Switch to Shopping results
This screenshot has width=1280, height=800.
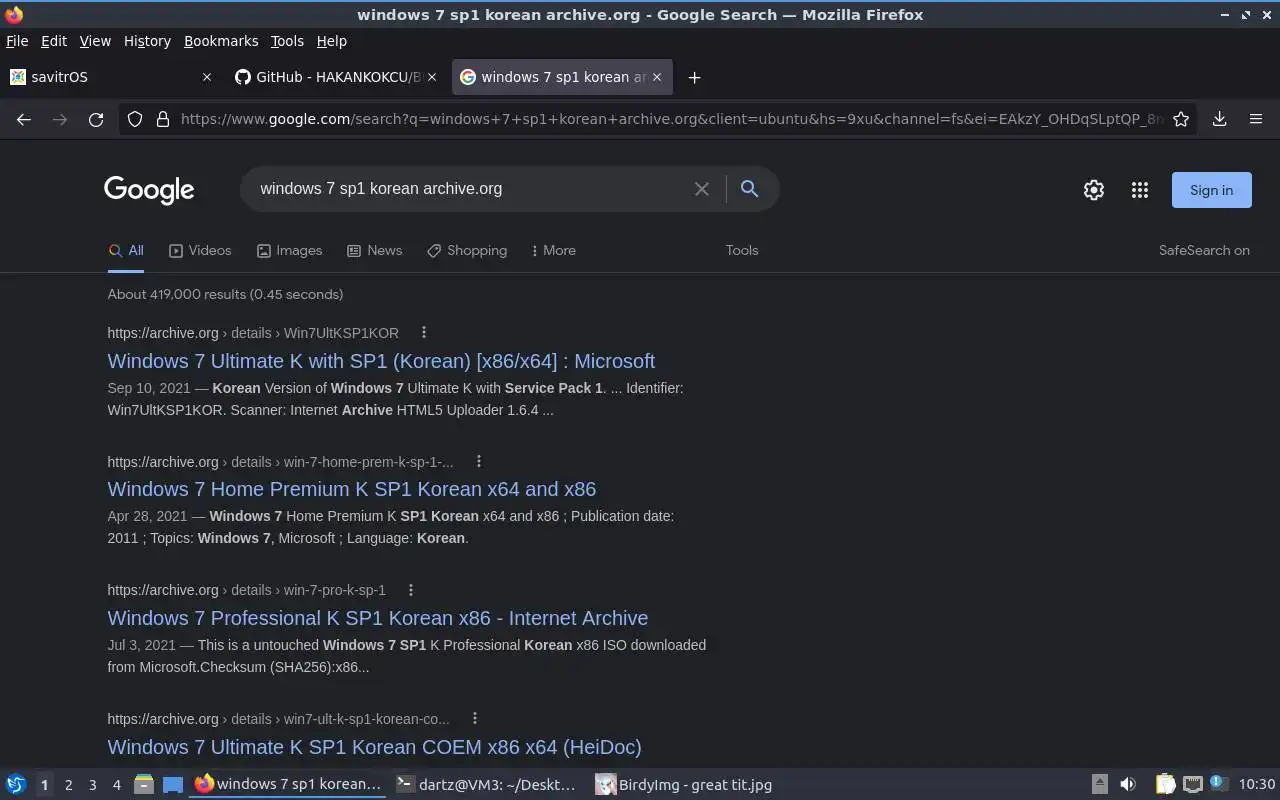pos(467,251)
